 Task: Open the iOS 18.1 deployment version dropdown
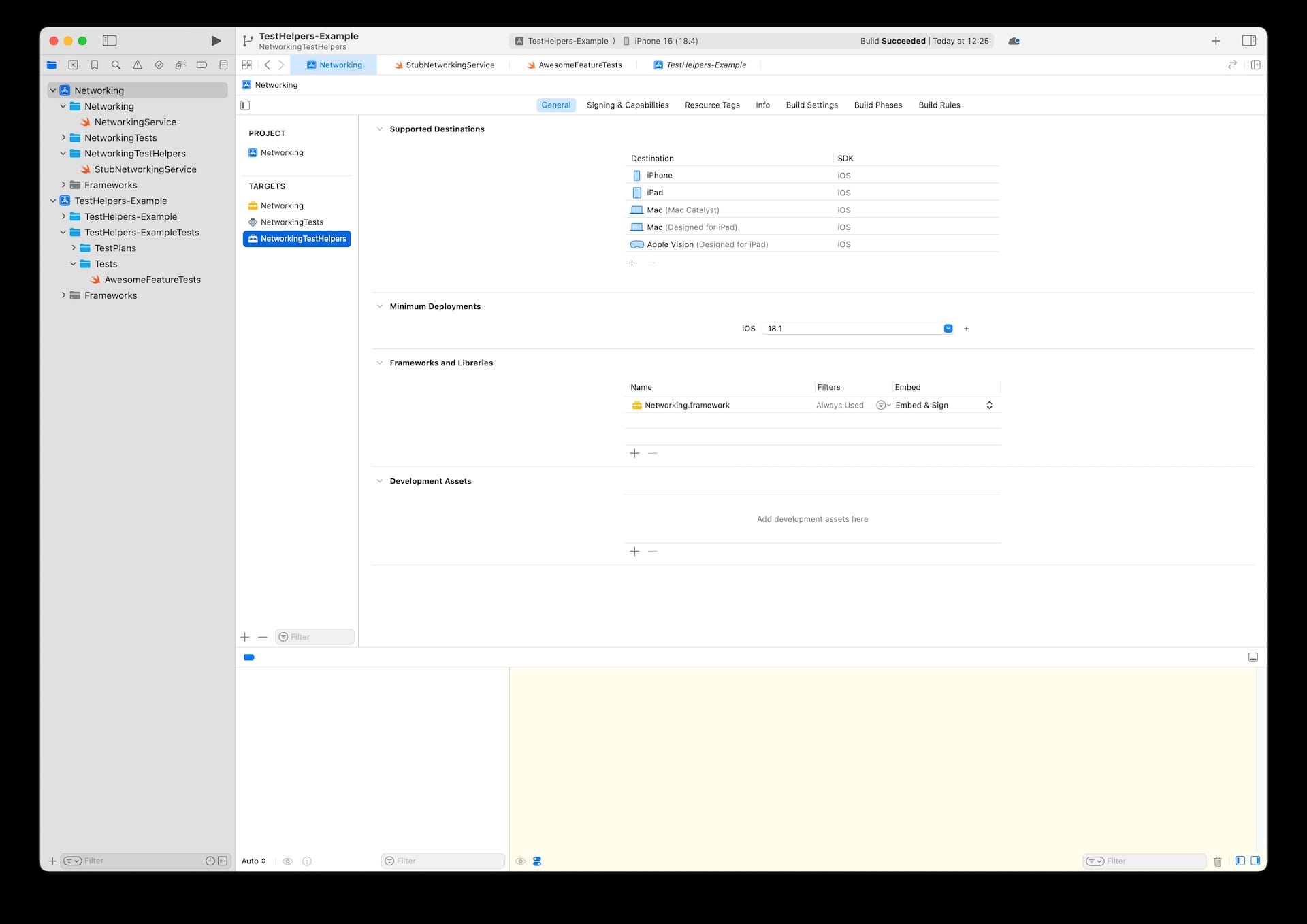(948, 328)
